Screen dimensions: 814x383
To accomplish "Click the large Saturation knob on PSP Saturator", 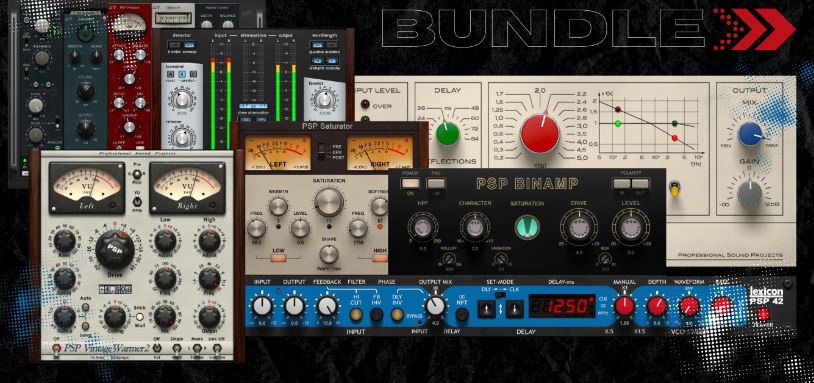I will click(329, 202).
